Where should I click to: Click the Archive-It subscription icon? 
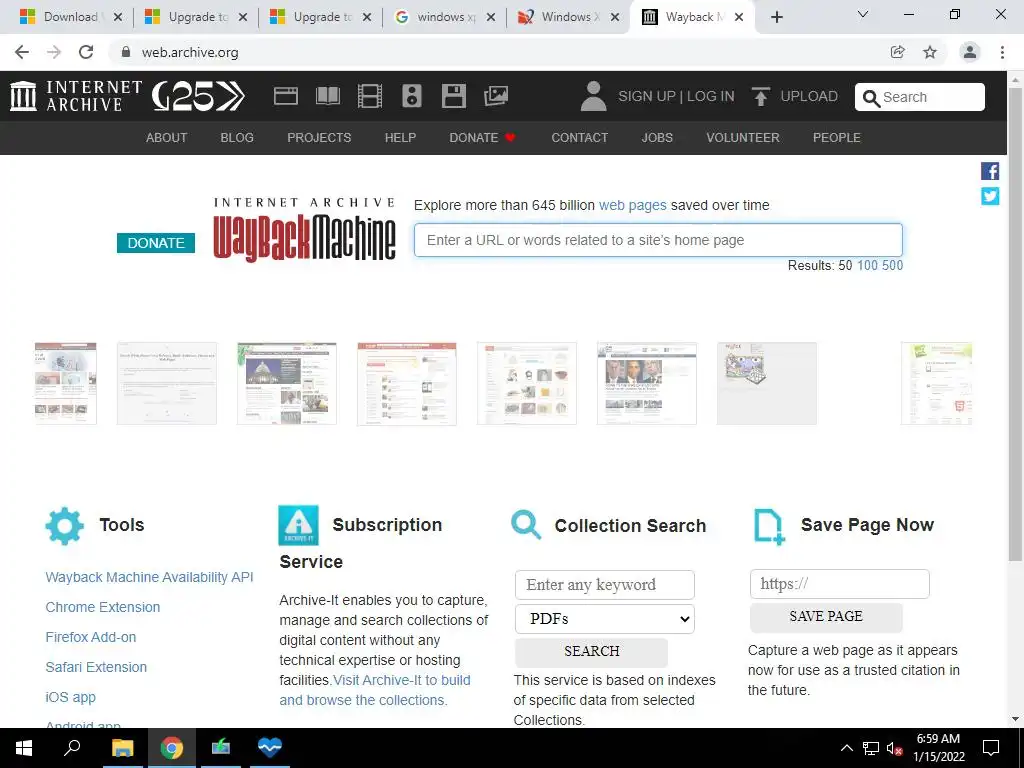point(298,525)
